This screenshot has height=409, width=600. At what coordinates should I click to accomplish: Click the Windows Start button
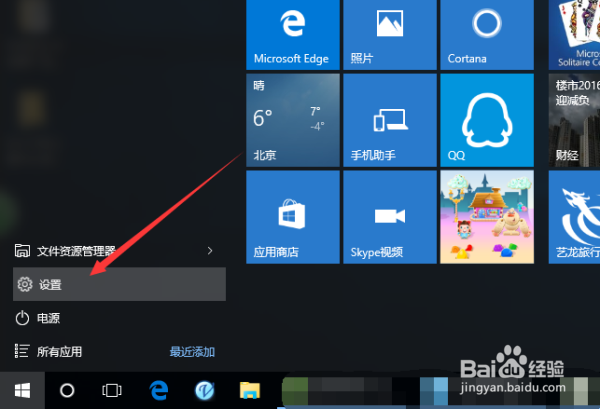point(22,391)
